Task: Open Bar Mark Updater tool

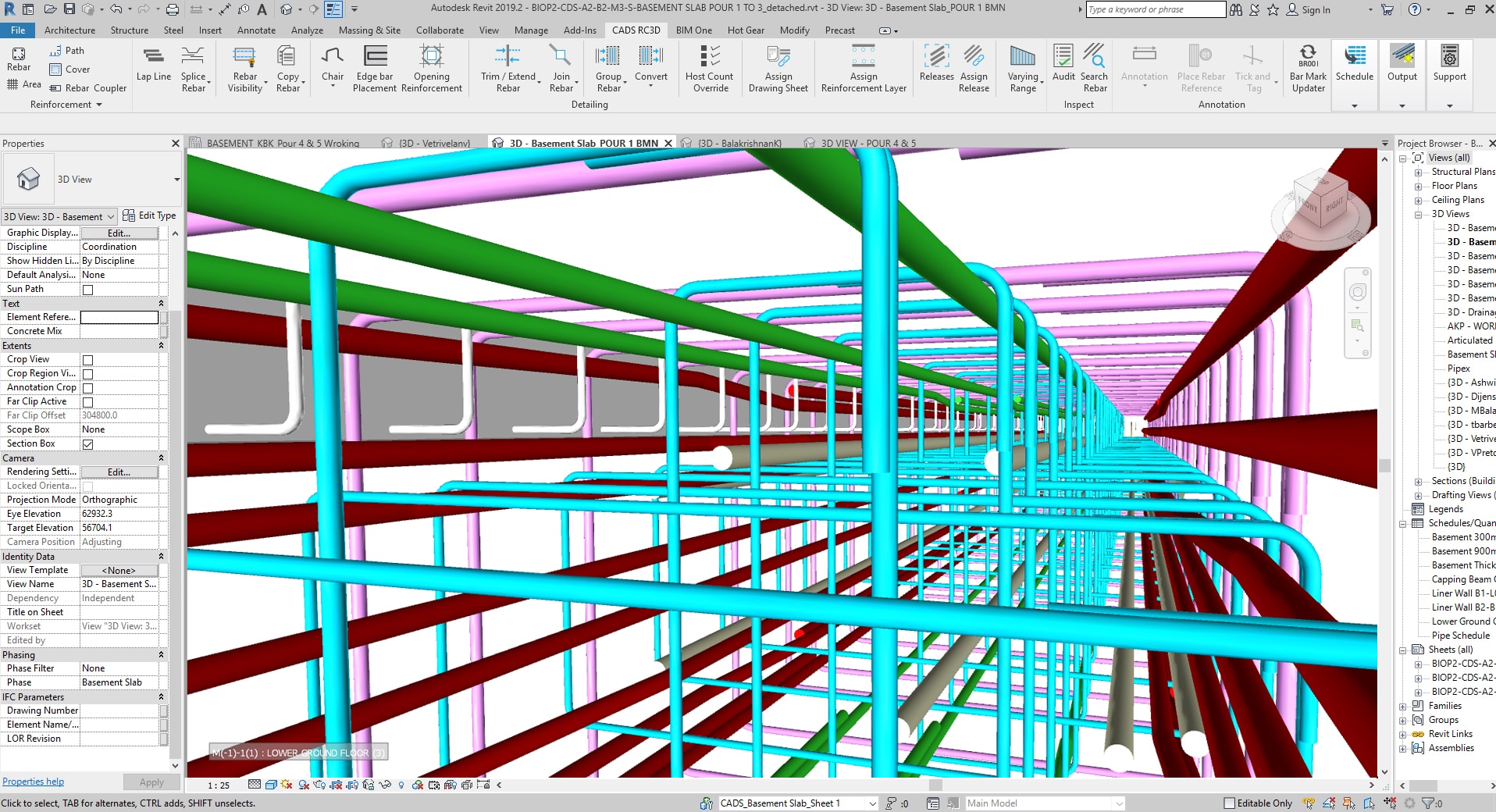Action: coord(1308,69)
